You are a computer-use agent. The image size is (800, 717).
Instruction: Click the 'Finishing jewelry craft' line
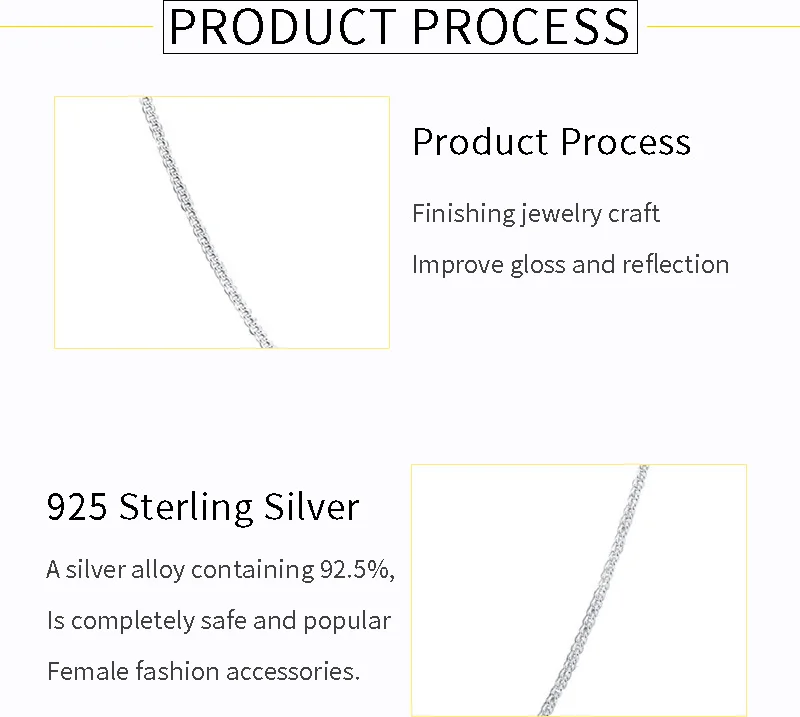point(536,213)
